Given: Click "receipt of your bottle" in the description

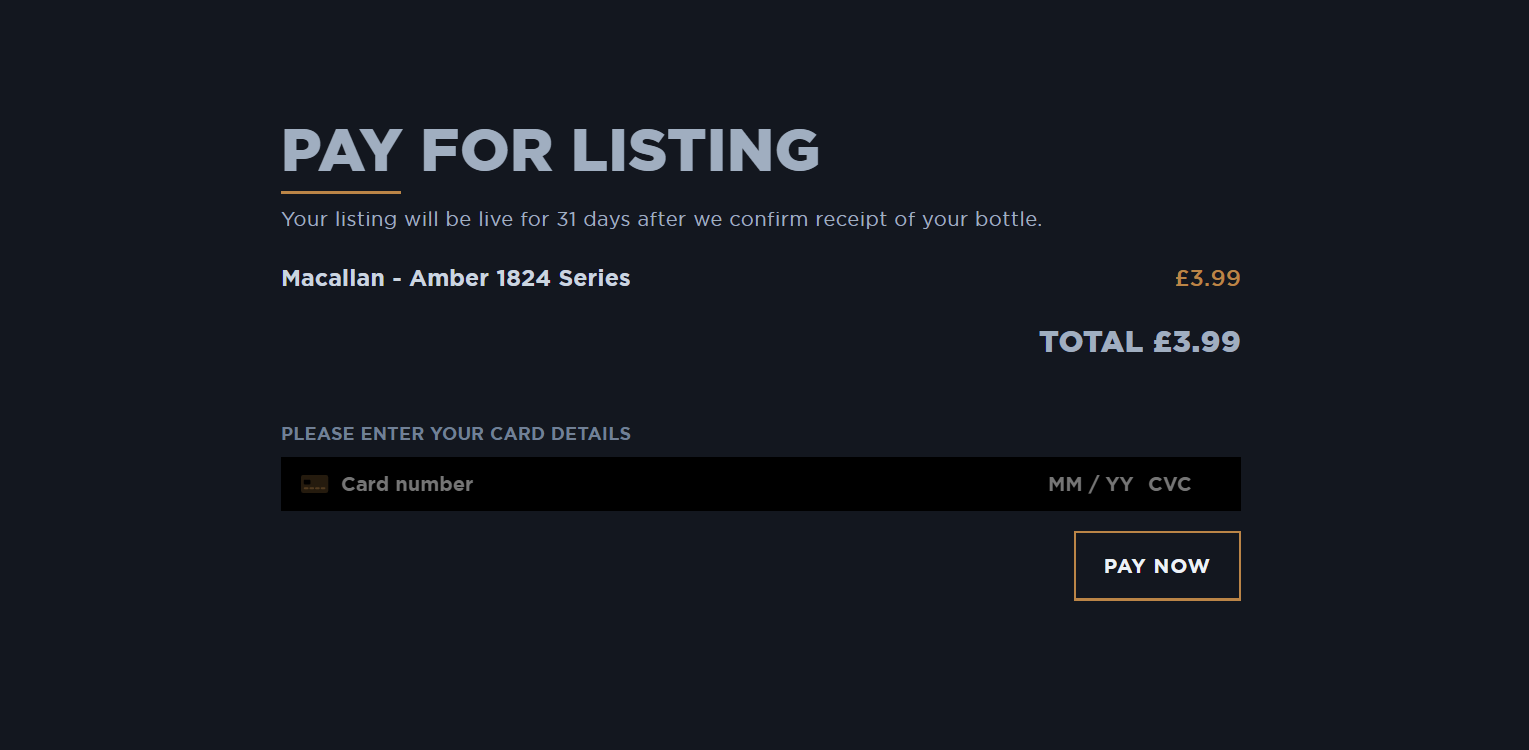Looking at the screenshot, I should coord(928,219).
